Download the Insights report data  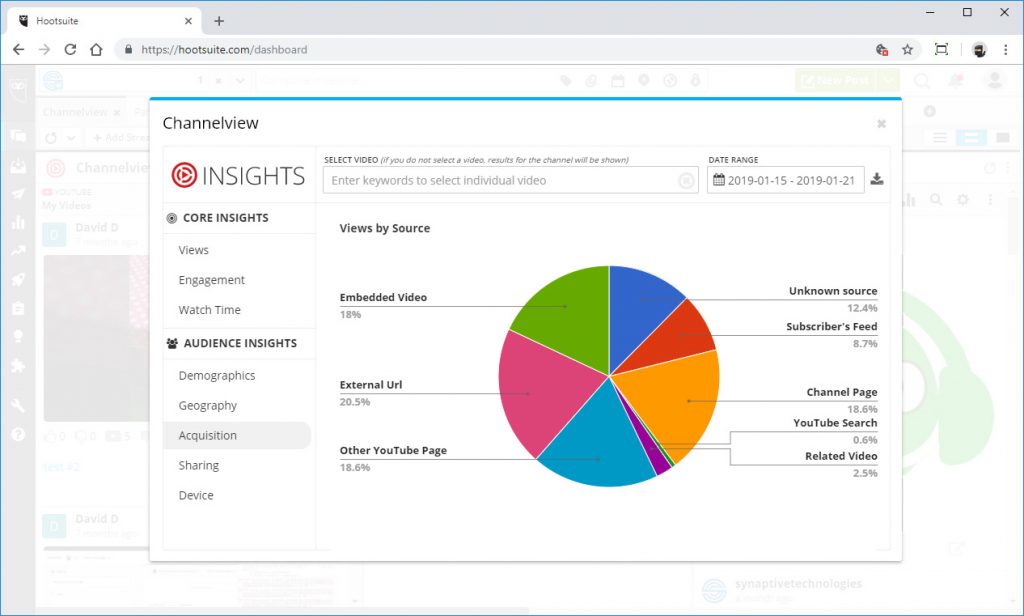pos(877,179)
